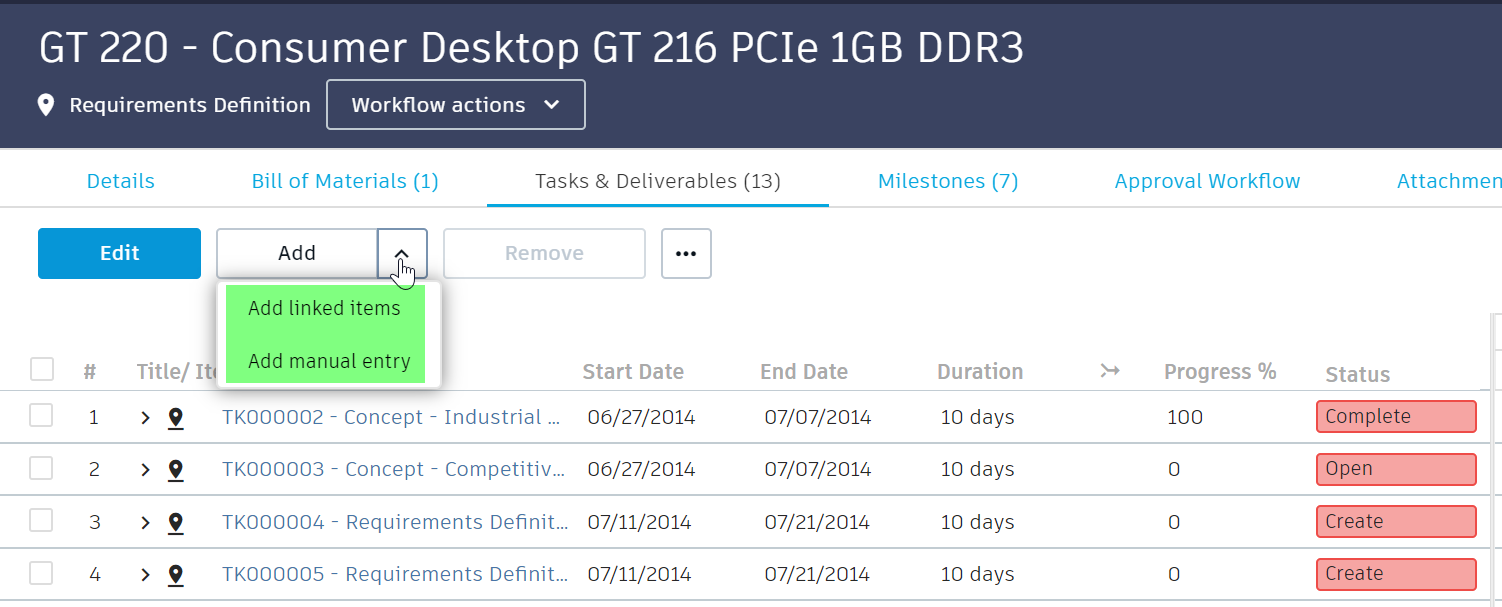Screen dimensions: 1502x607
Task: Switch to the Milestones (7) tab
Action: (x=947, y=181)
